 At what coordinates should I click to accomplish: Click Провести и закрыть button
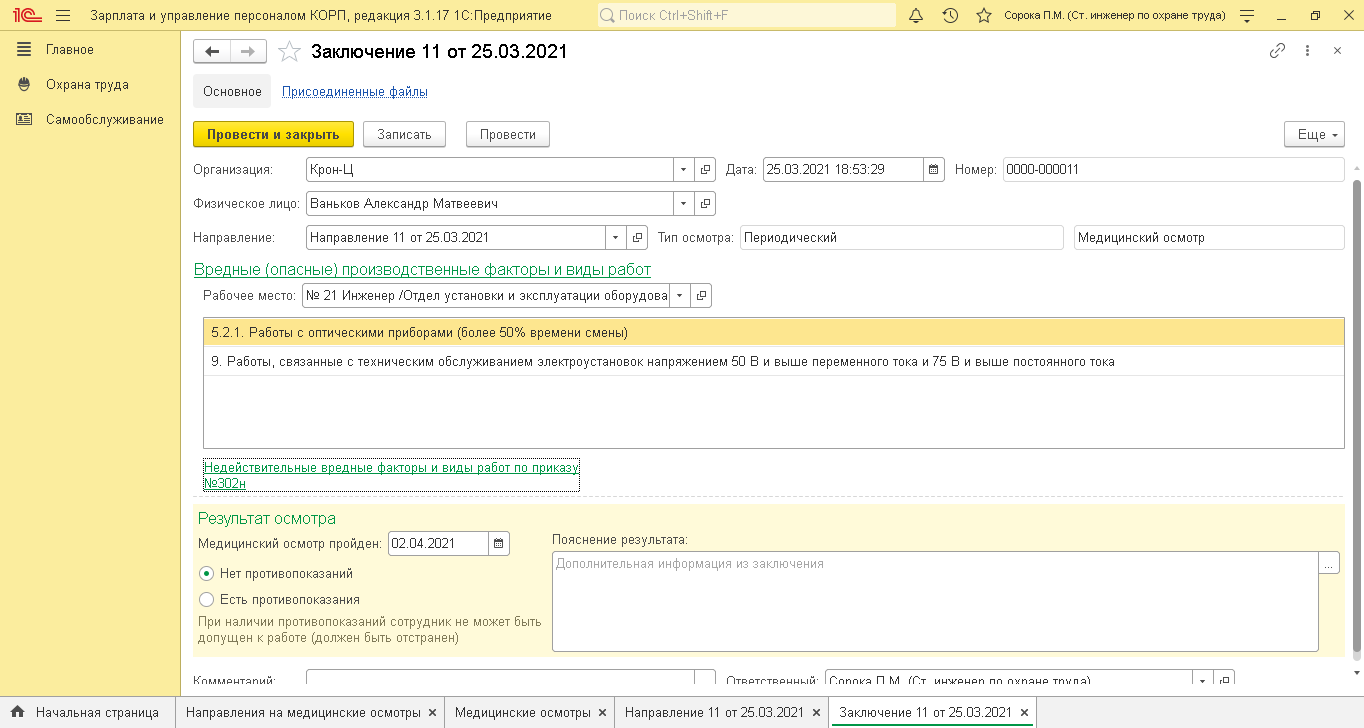273,135
